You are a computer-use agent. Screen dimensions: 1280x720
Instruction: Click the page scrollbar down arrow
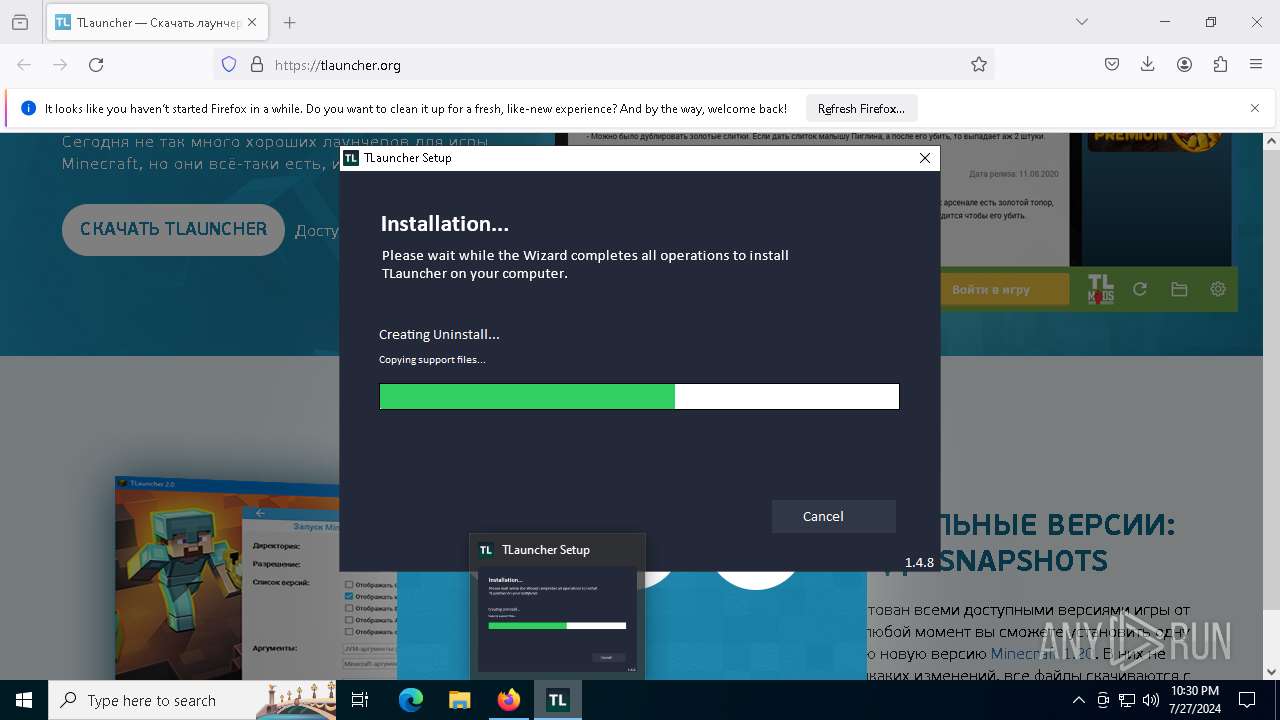tap(1271, 672)
